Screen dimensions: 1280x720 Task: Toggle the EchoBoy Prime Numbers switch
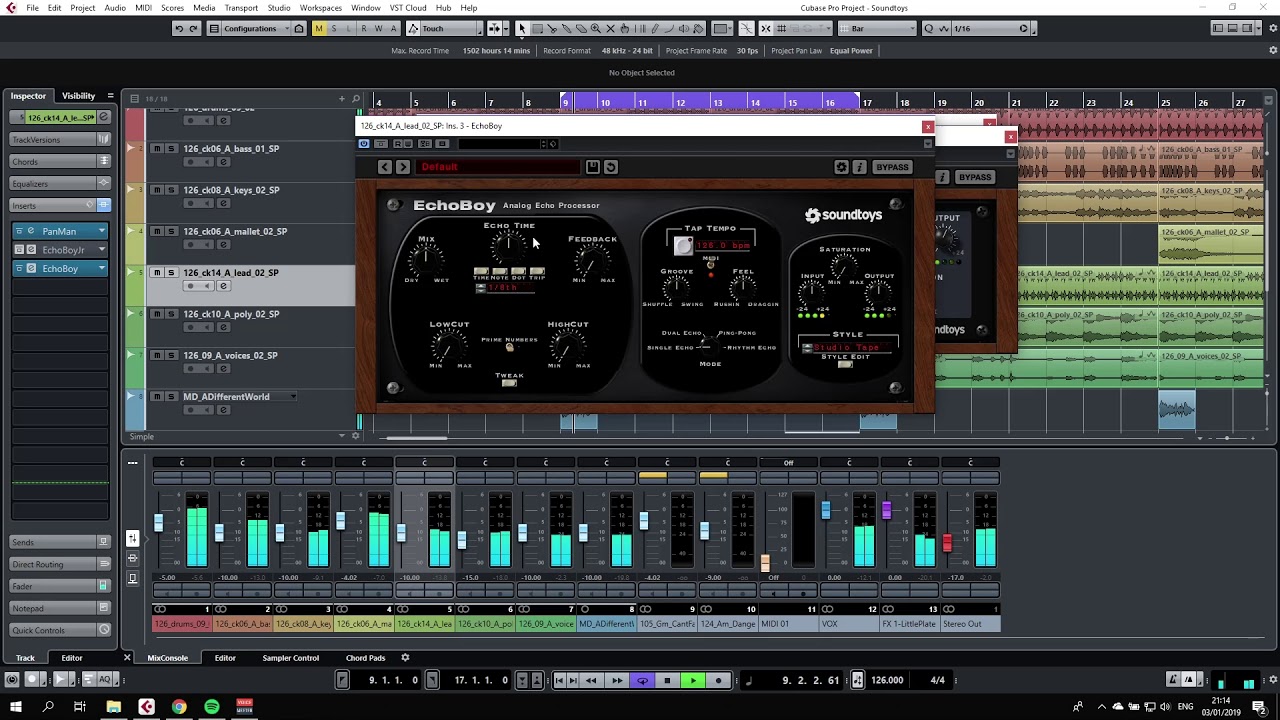click(510, 348)
